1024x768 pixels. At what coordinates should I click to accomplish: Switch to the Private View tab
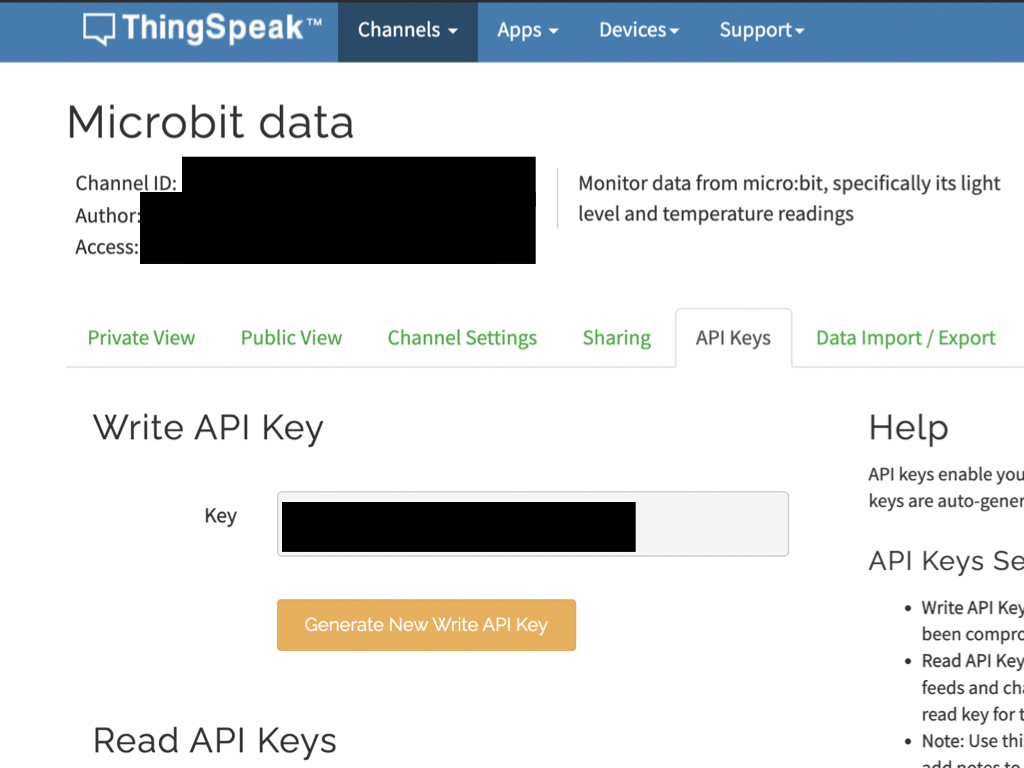click(141, 338)
